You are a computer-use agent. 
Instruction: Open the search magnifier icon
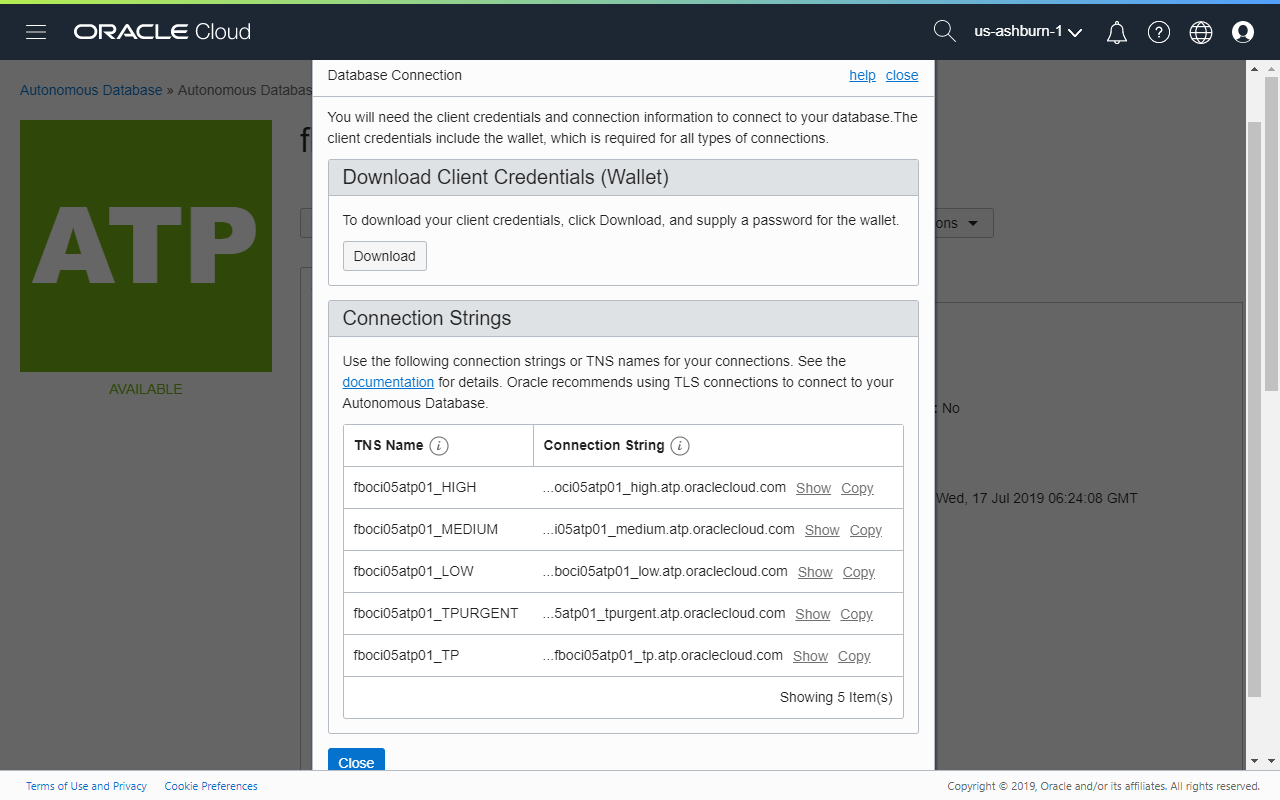coord(944,31)
